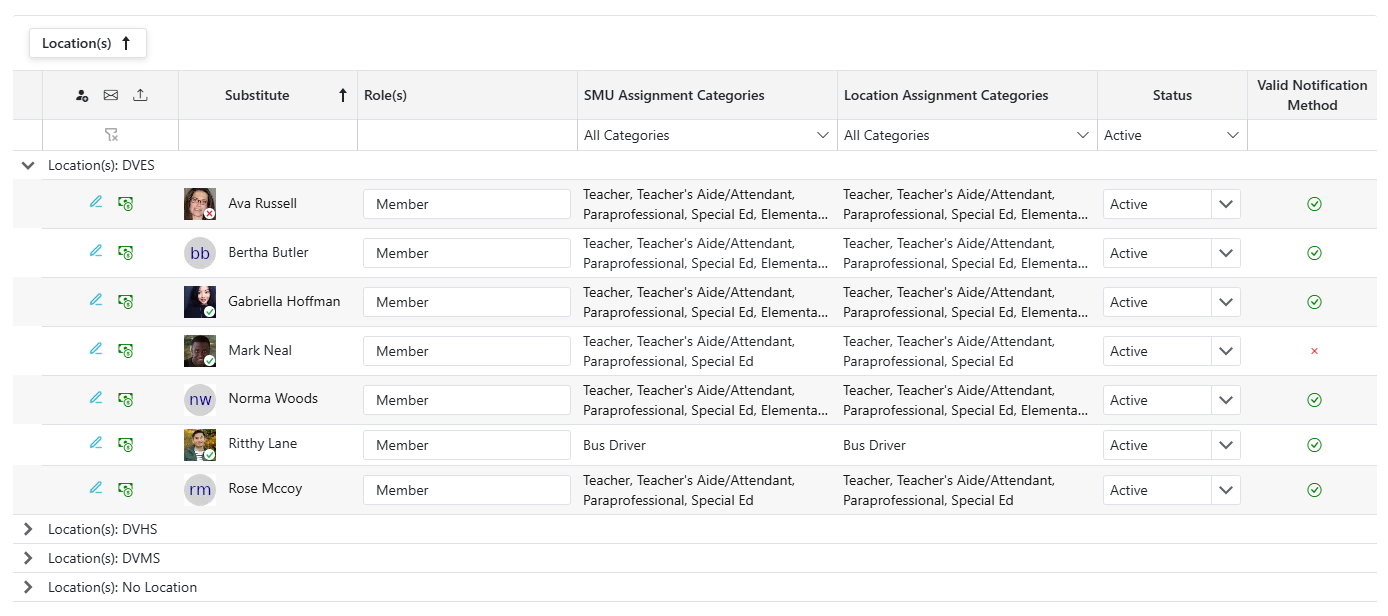This screenshot has width=1388, height=616.
Task: Click the green check notification icon for Ritthy Lane
Action: pyautogui.click(x=1314, y=445)
